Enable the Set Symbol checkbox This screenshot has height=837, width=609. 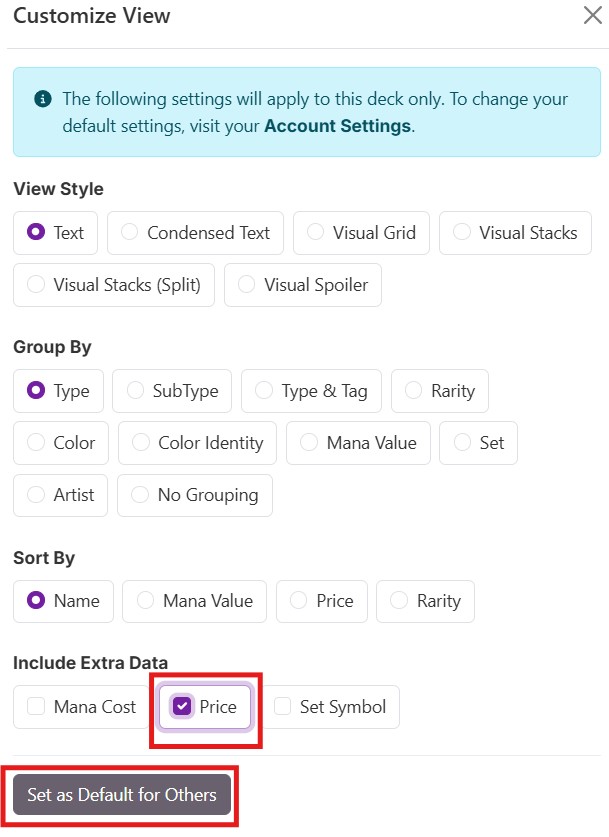click(282, 707)
